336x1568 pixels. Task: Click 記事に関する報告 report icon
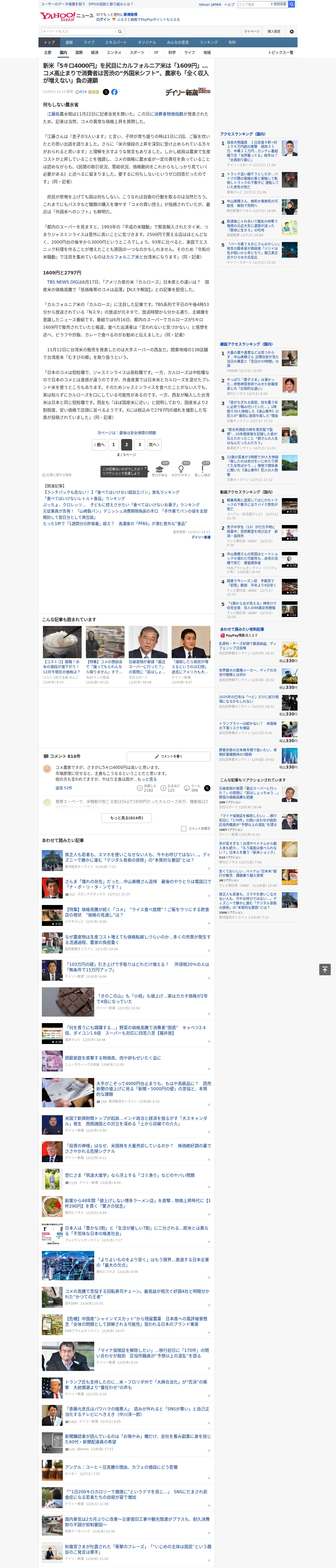tap(57, 475)
